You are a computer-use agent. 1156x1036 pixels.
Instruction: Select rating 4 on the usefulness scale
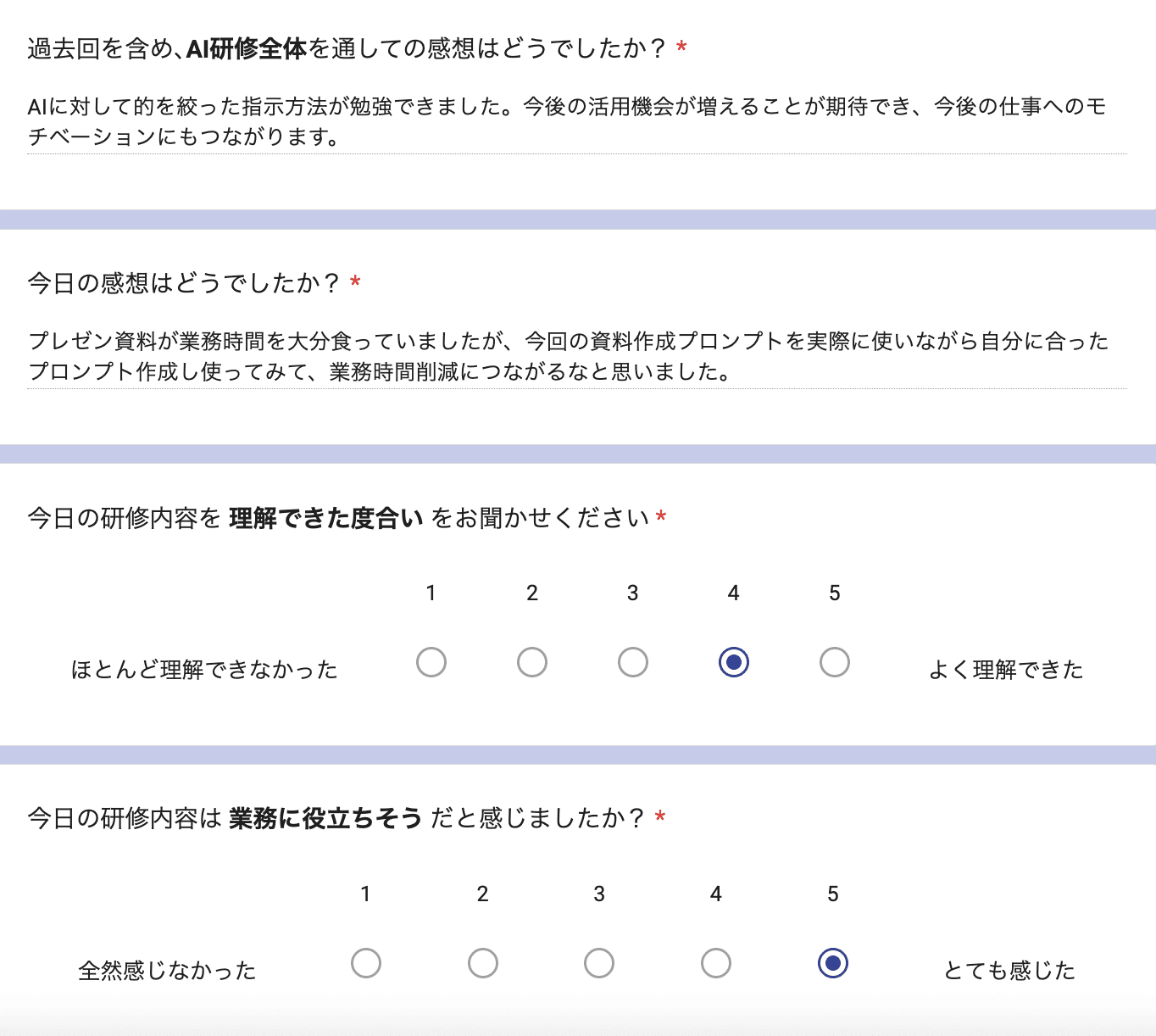click(x=716, y=962)
